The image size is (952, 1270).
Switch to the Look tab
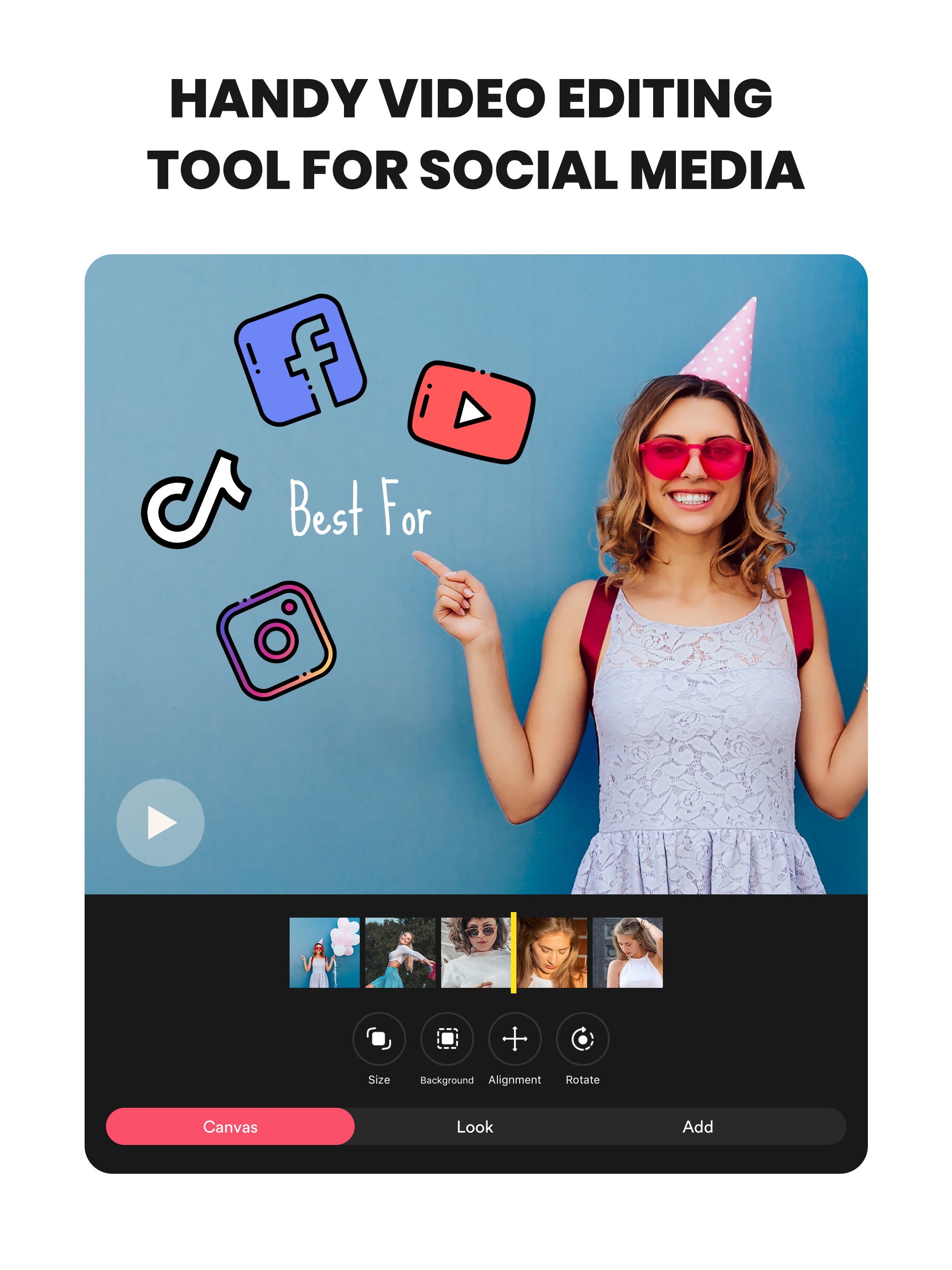475,1126
